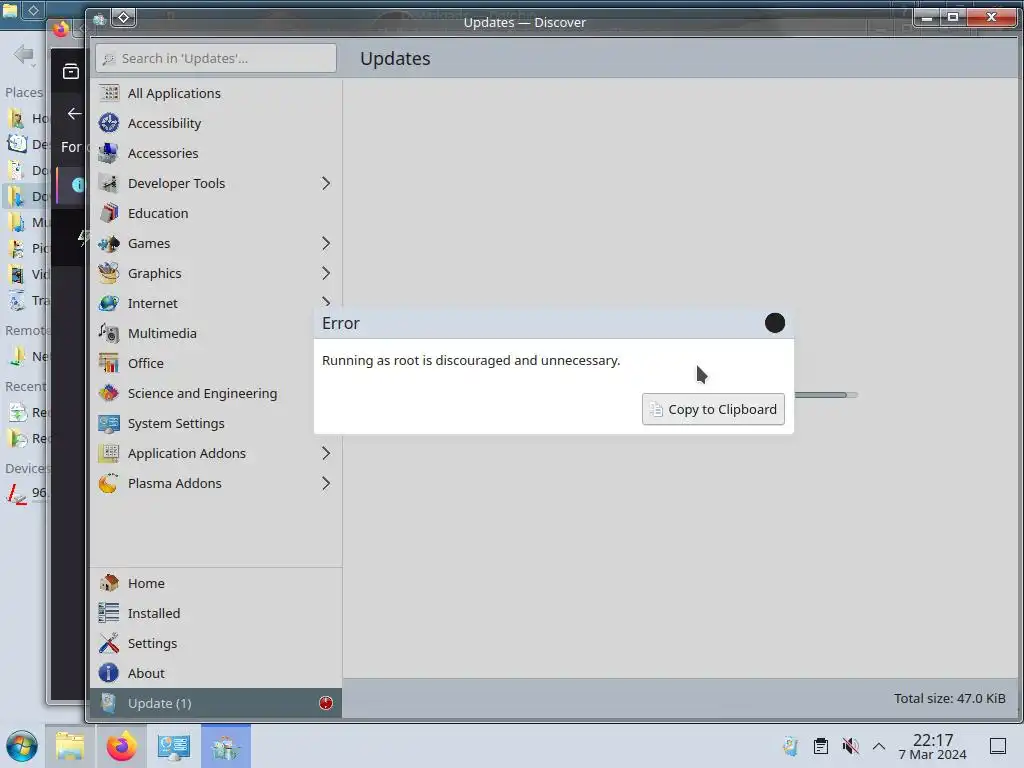Click the update progress bar
Image resolution: width=1024 pixels, height=768 pixels.
coord(826,395)
